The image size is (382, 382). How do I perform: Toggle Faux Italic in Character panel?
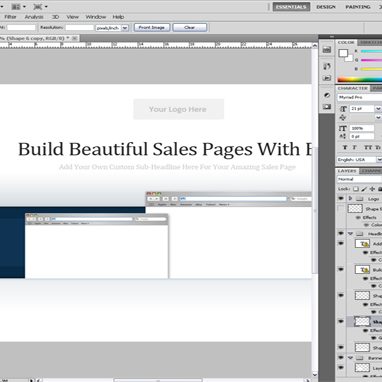pos(355,147)
